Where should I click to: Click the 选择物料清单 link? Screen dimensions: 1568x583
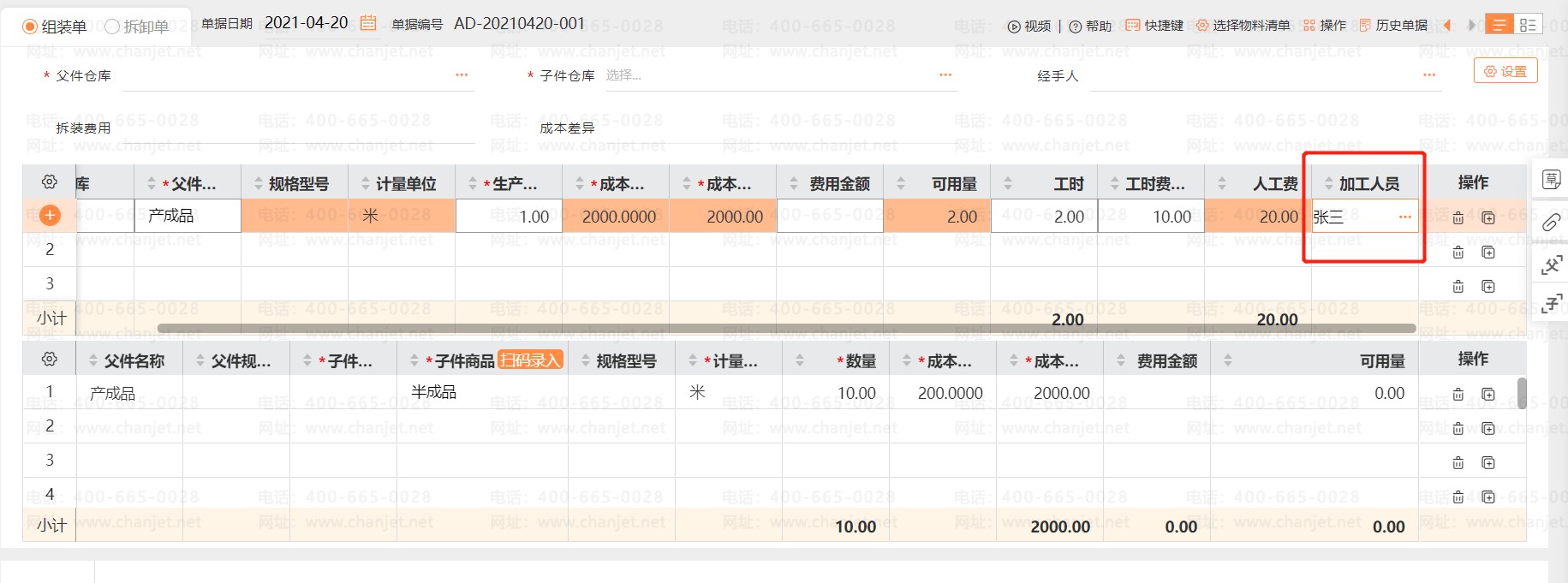coord(1243,26)
